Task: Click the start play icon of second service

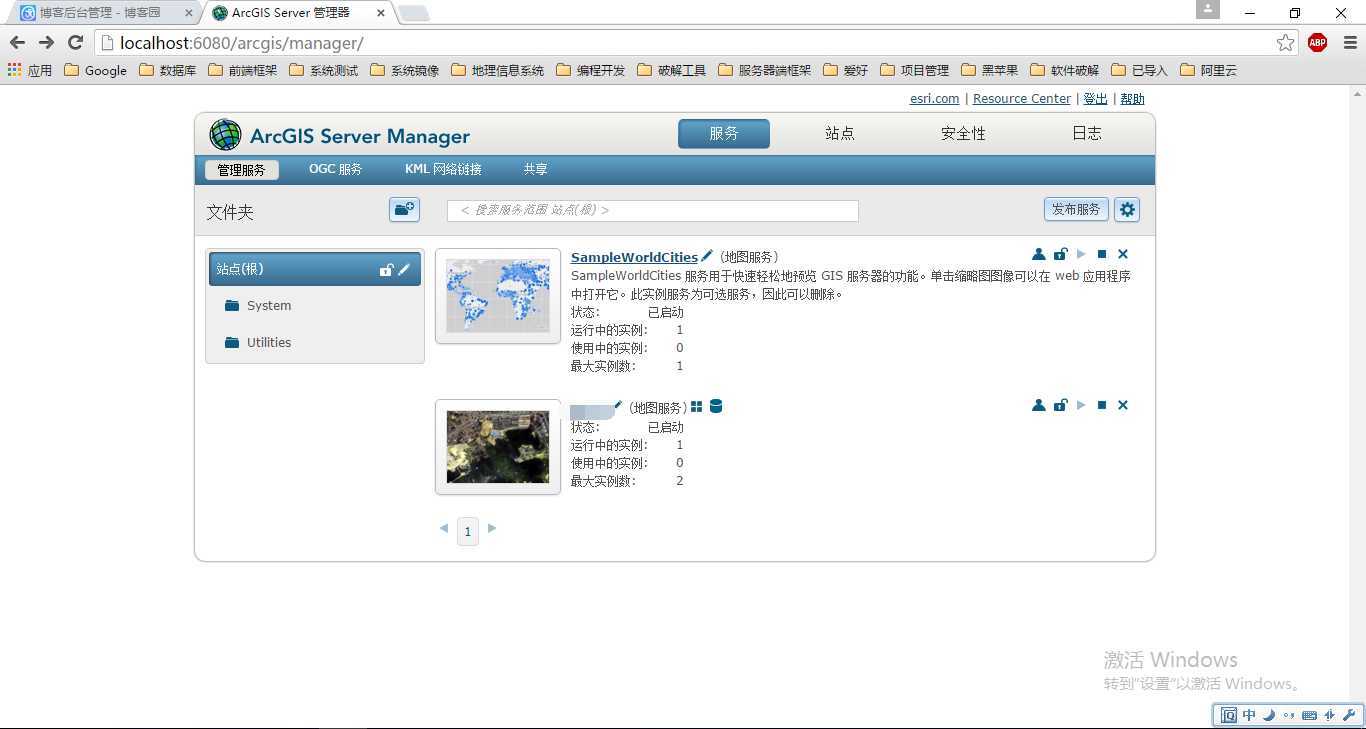Action: coord(1081,405)
